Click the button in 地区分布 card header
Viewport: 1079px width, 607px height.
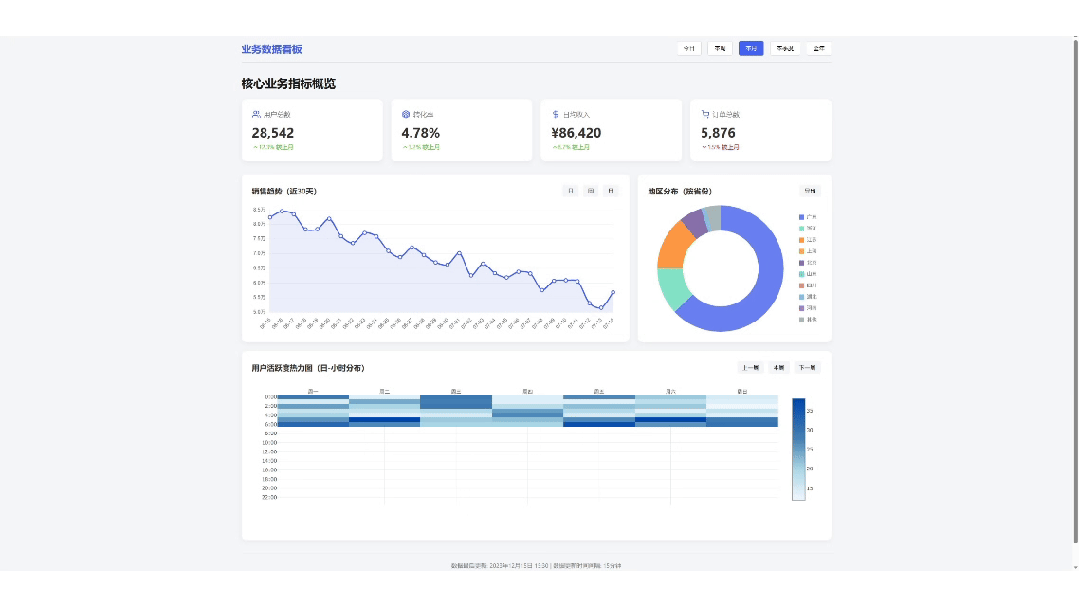pyautogui.click(x=809, y=190)
